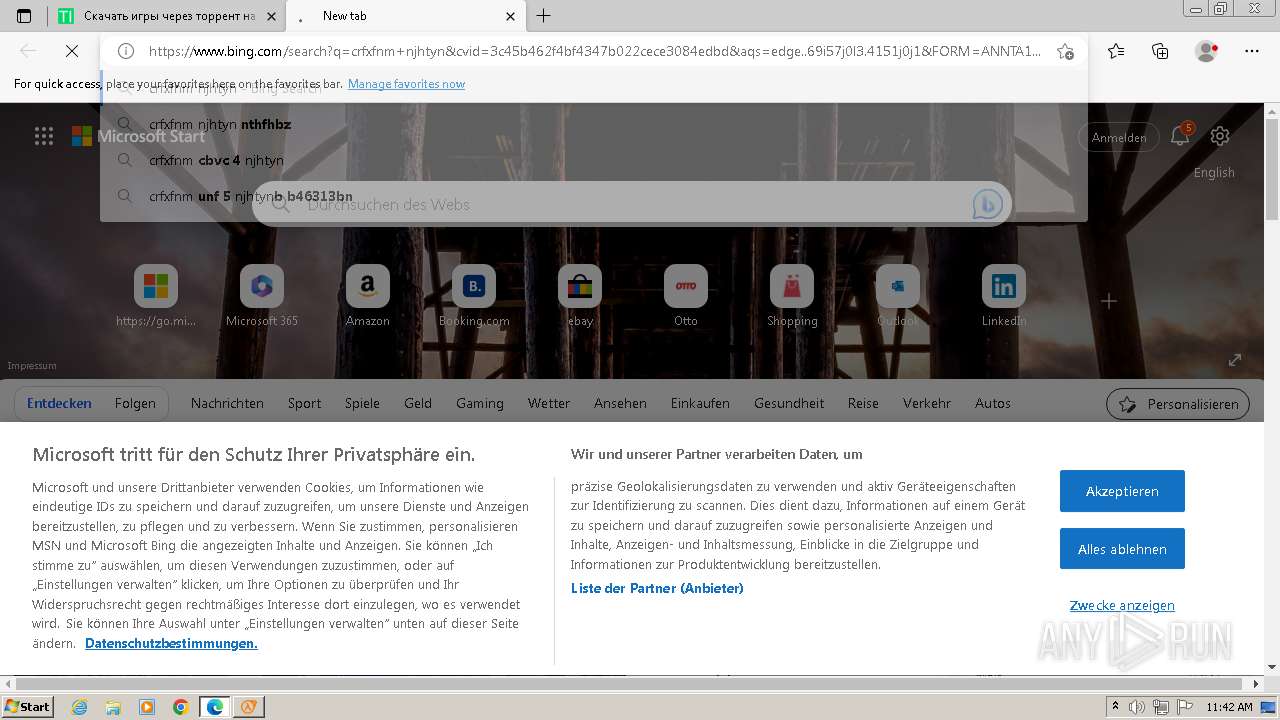Open the Reise category
Screen dimensions: 1280x720
pos(863,403)
